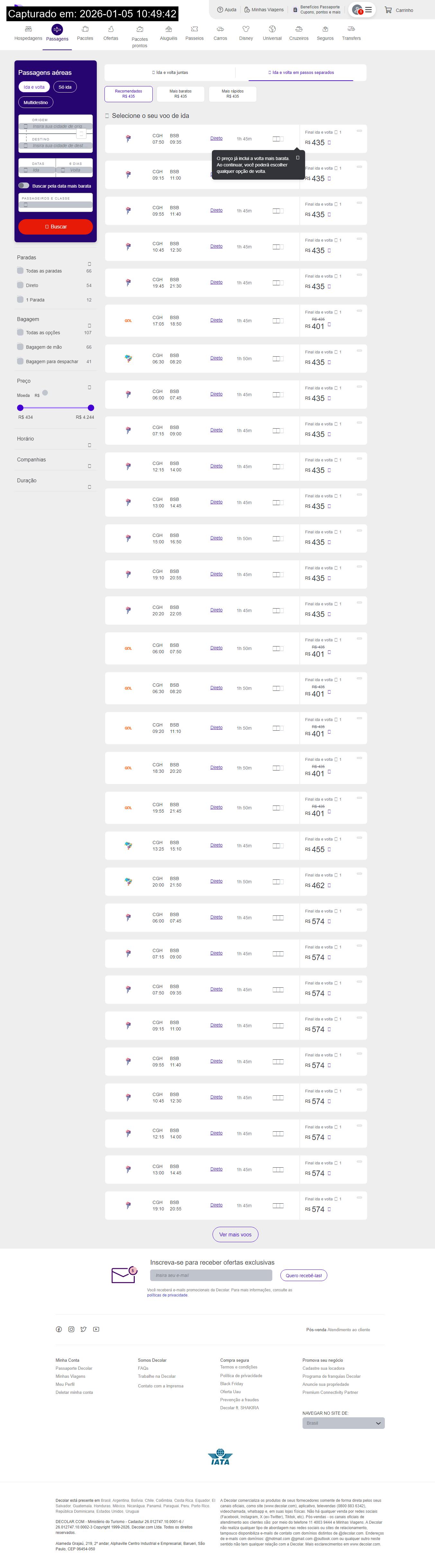Click the maximum price slider handle
435x1568 pixels.
pos(91,408)
